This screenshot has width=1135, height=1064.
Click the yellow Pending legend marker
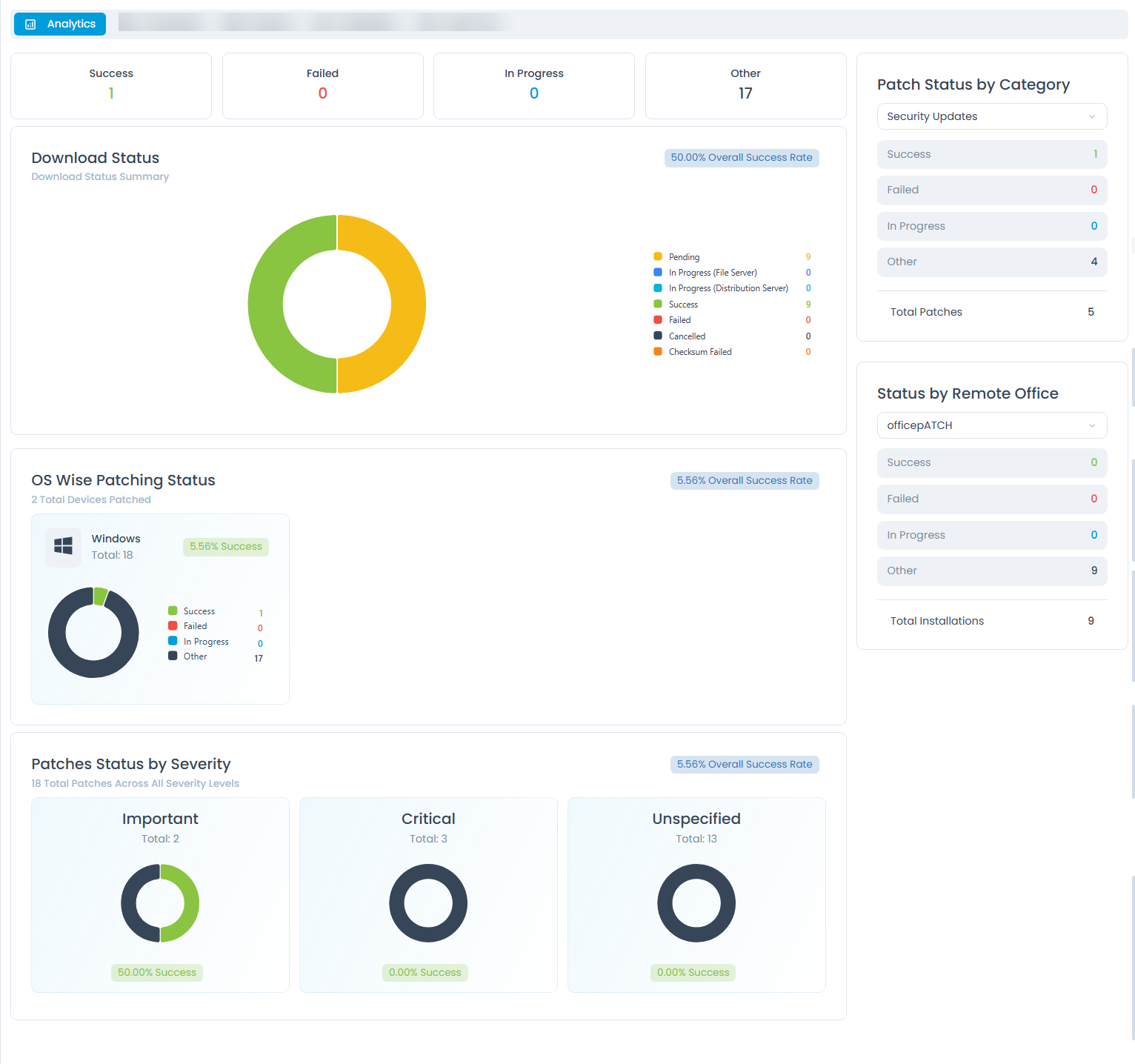tap(658, 256)
